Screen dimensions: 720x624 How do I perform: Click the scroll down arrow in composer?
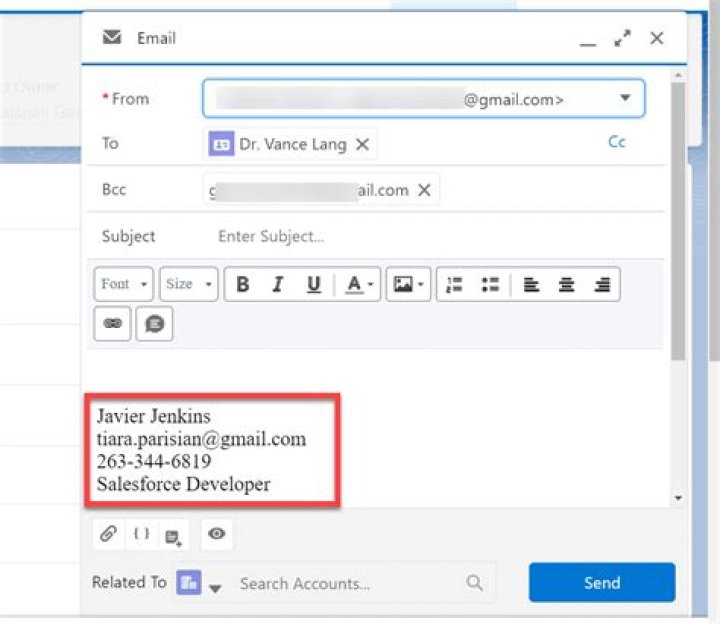pos(678,498)
